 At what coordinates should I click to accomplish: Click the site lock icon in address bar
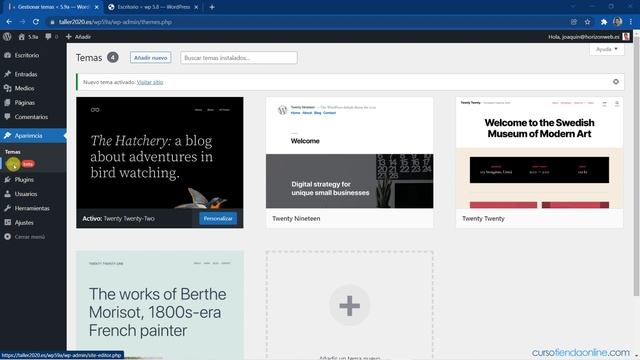click(x=52, y=22)
